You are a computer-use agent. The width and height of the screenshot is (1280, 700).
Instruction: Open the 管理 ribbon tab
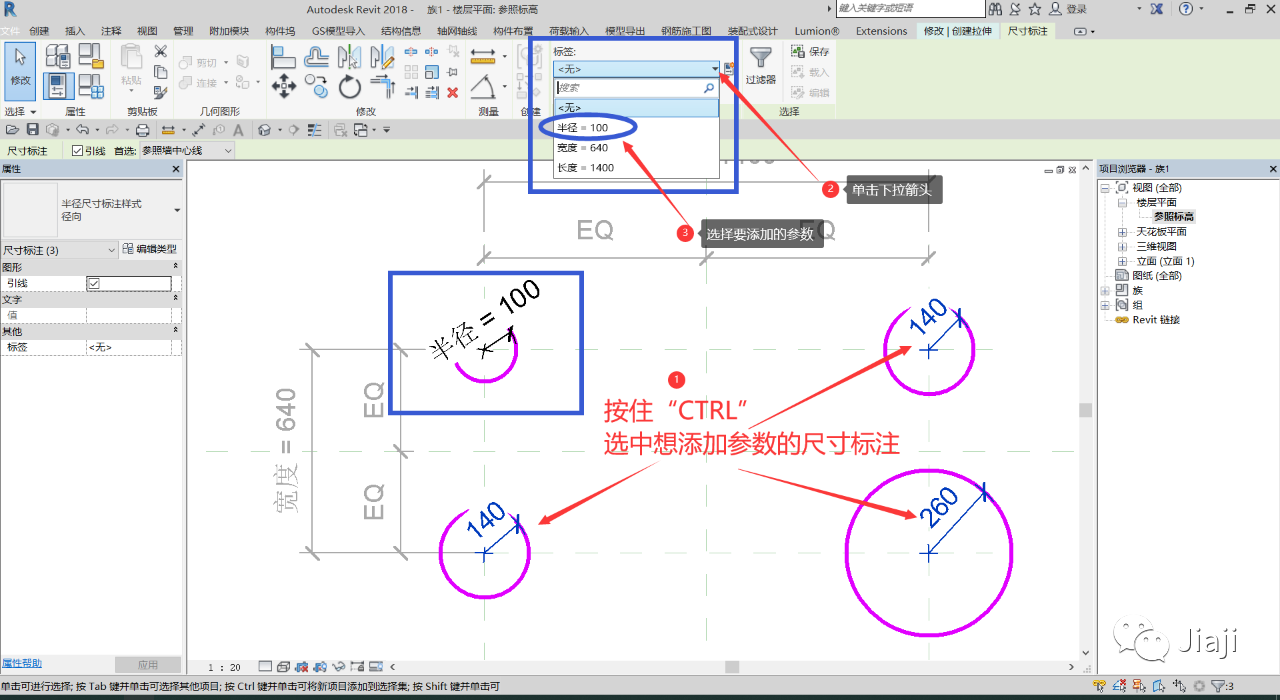pos(183,31)
